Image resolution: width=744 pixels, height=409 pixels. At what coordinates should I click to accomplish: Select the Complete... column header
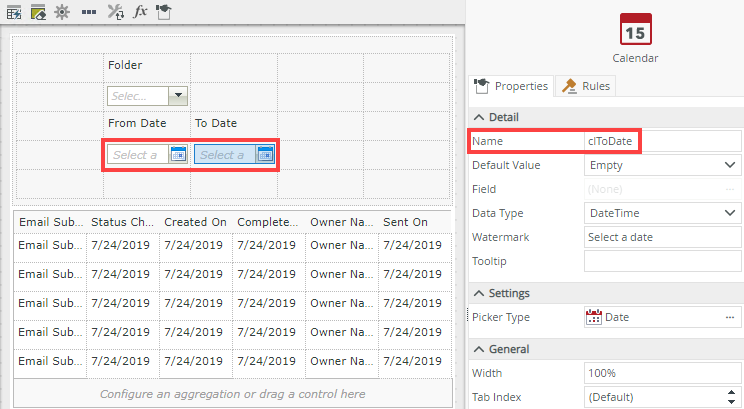click(x=268, y=222)
